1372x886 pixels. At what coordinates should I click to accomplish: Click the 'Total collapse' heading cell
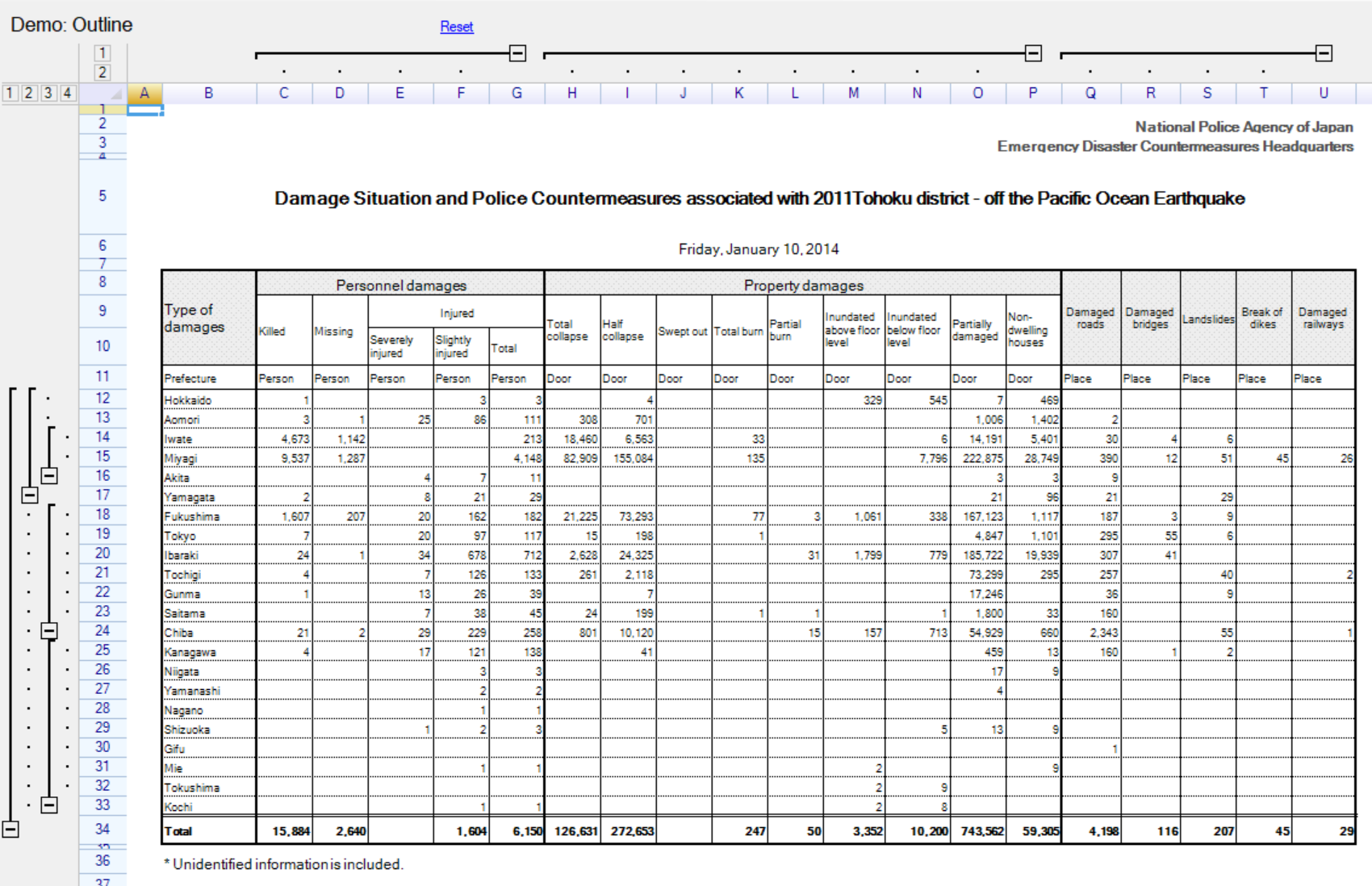(x=572, y=331)
